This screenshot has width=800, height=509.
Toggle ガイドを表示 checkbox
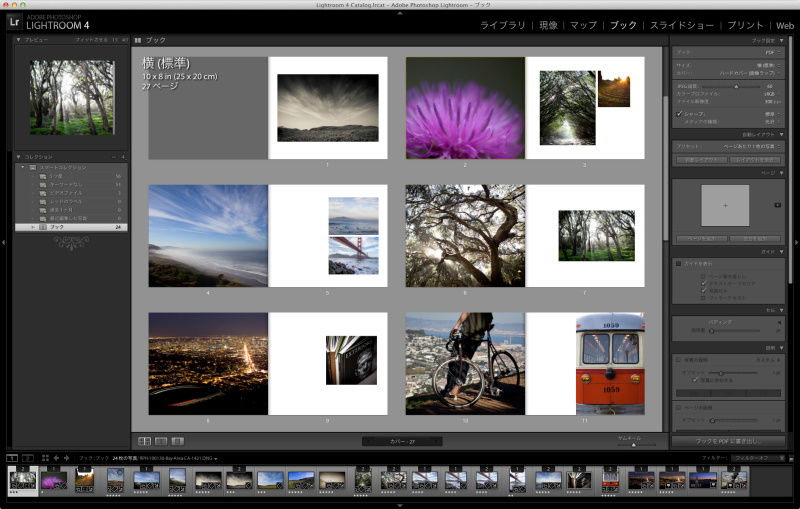(x=679, y=264)
